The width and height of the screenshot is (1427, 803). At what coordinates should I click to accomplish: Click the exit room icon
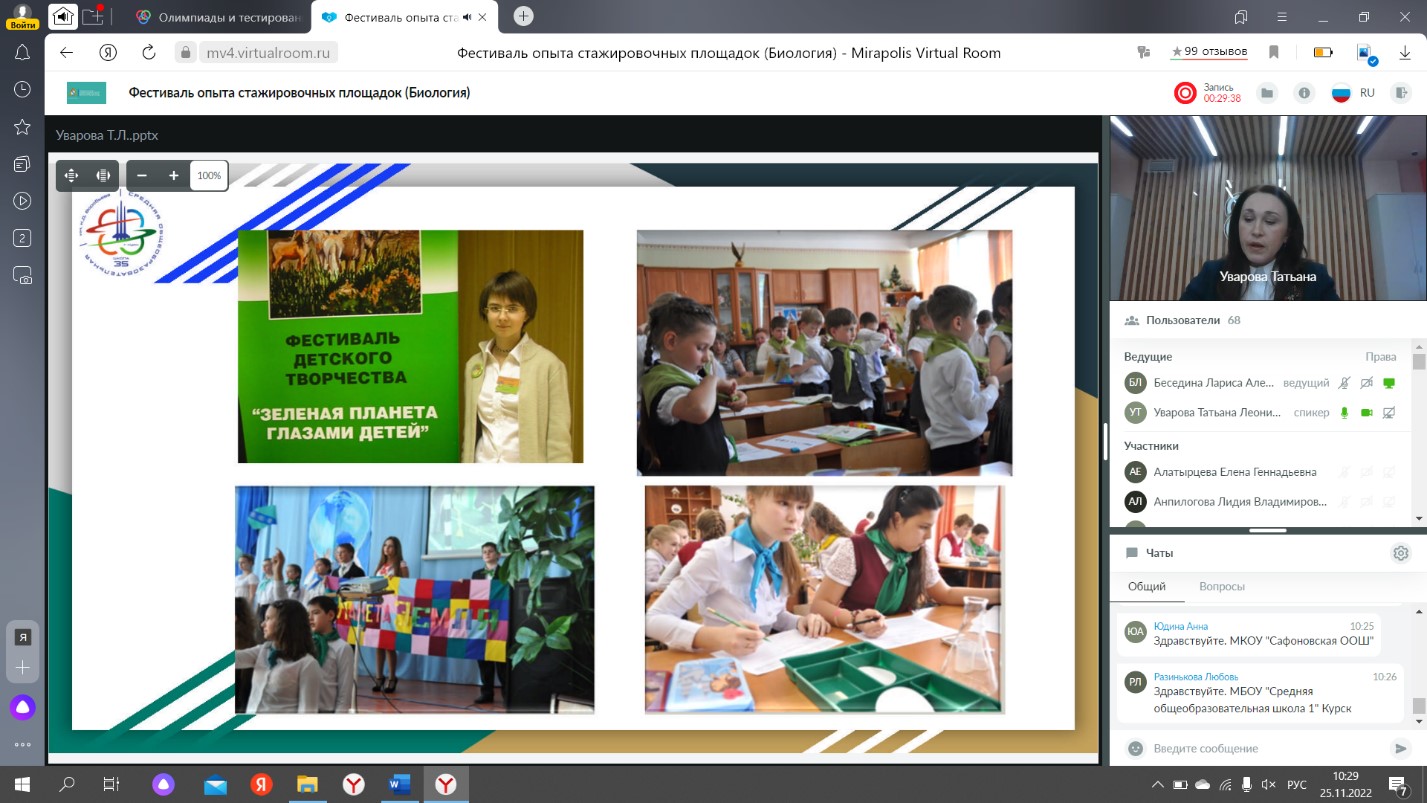click(1401, 93)
